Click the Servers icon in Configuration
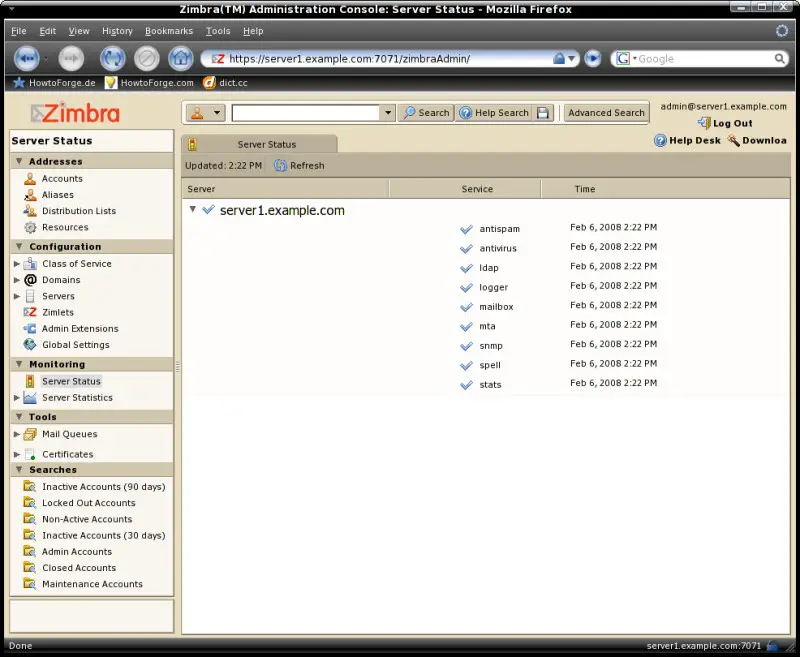Image resolution: width=800 pixels, height=657 pixels. point(30,296)
